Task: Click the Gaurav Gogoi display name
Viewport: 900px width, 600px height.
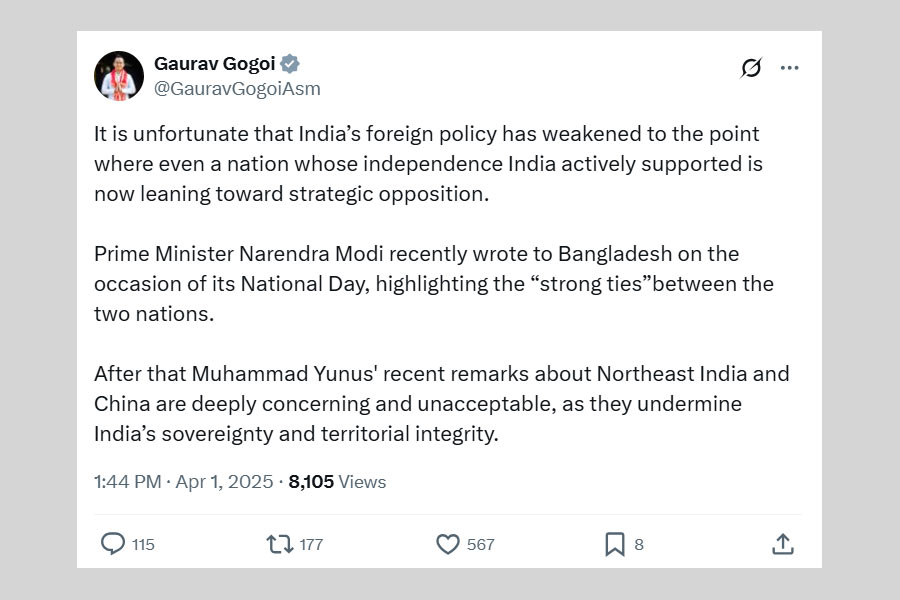Action: click(214, 64)
